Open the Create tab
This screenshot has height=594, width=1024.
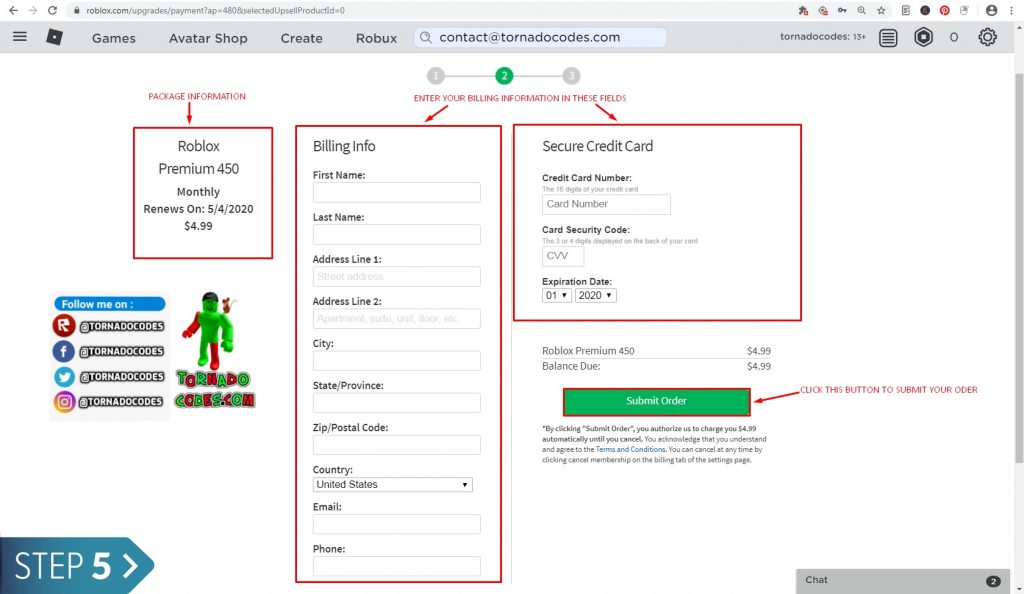click(x=301, y=38)
